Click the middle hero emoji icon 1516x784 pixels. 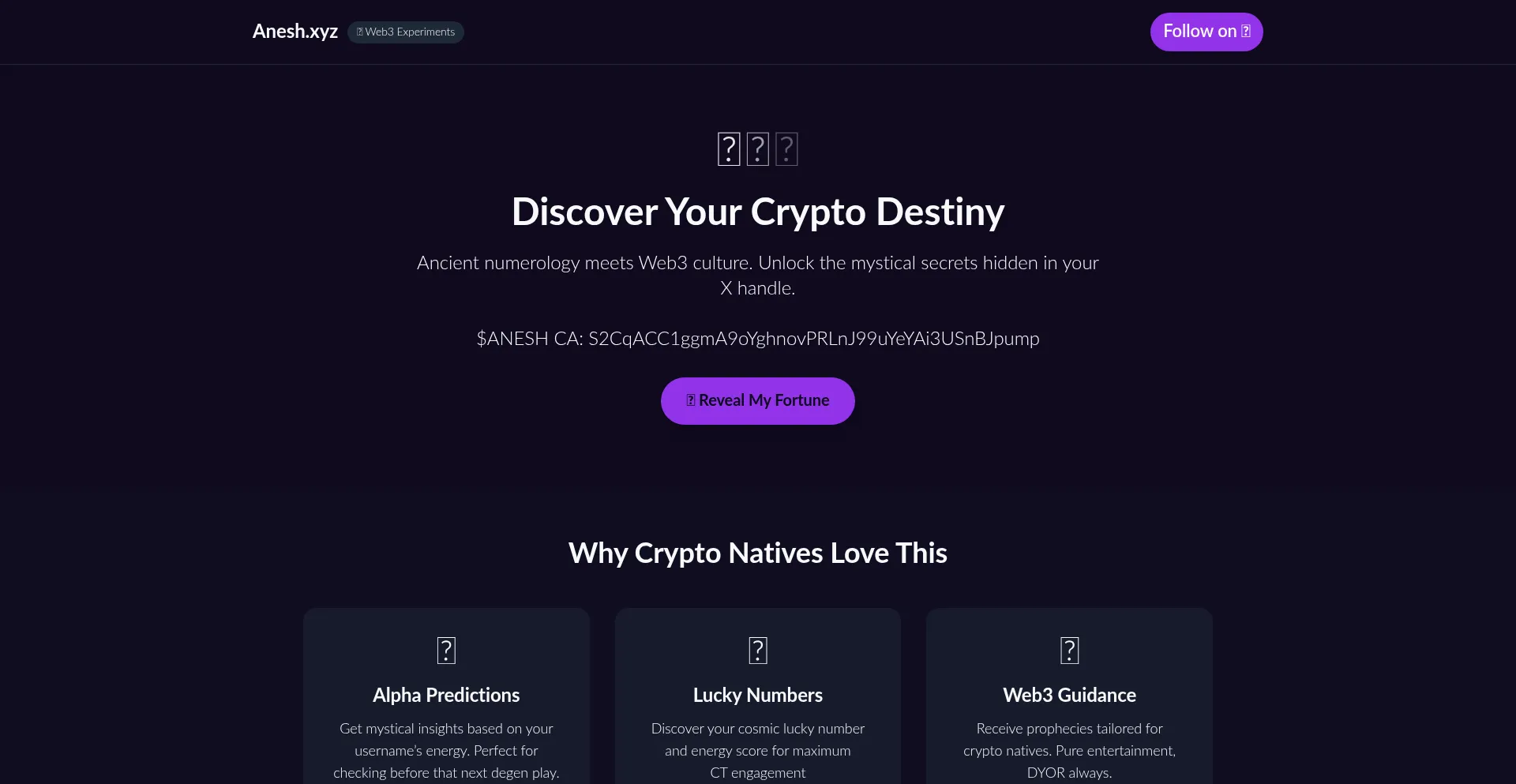758,149
